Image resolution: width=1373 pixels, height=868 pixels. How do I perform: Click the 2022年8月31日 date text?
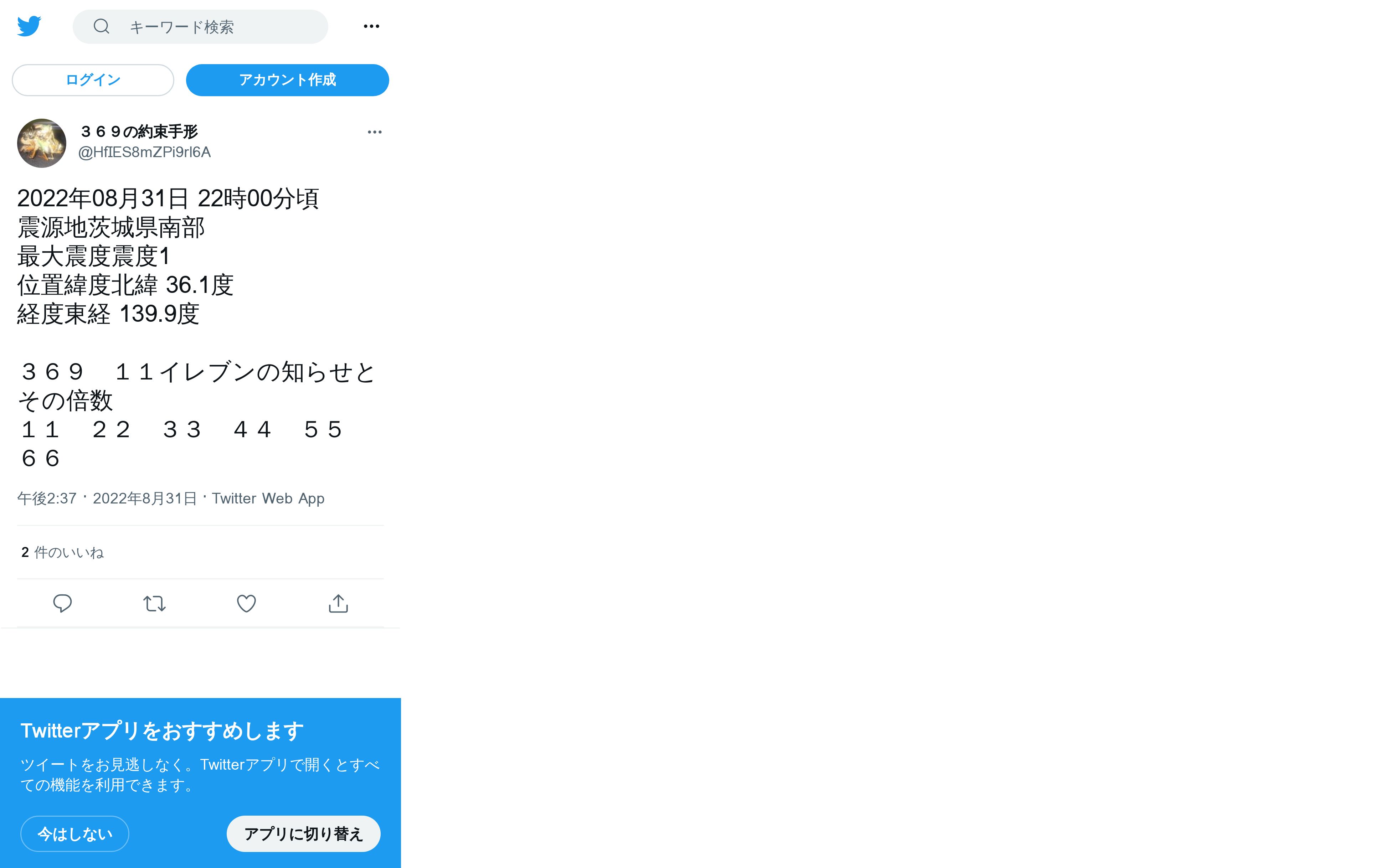(145, 498)
